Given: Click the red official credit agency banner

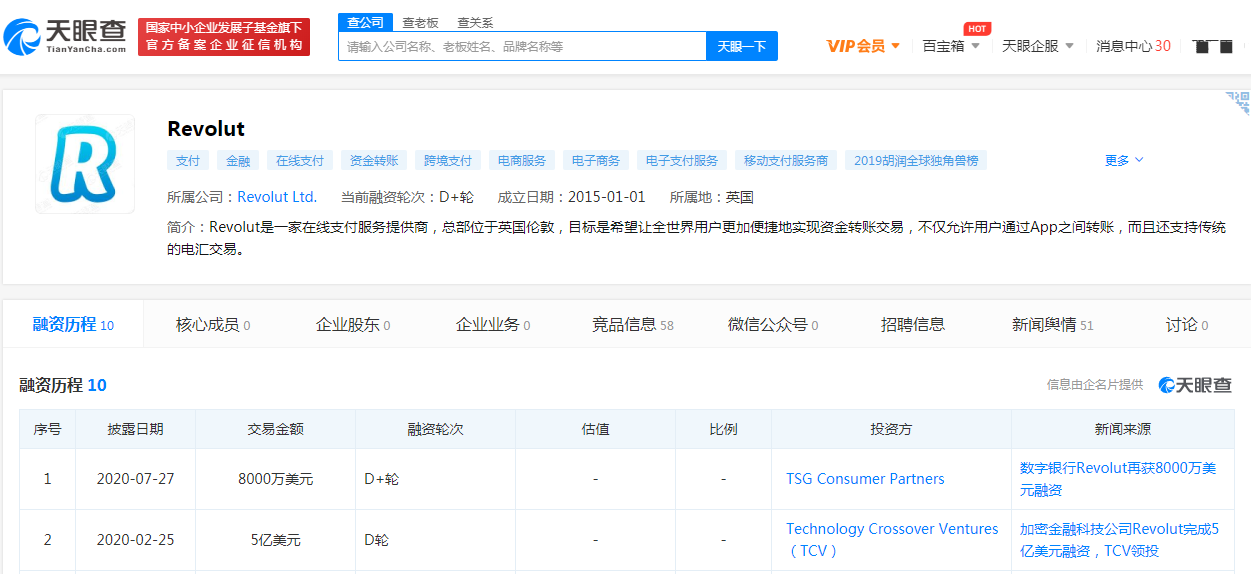Looking at the screenshot, I should [x=224, y=37].
